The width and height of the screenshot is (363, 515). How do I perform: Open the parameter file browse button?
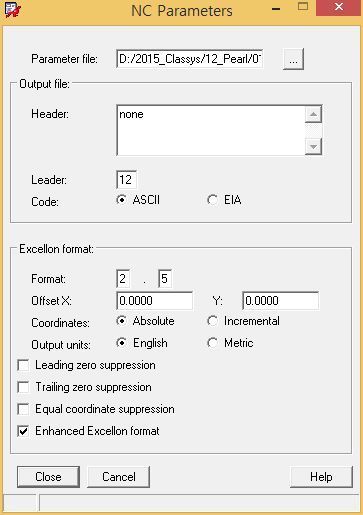293,59
